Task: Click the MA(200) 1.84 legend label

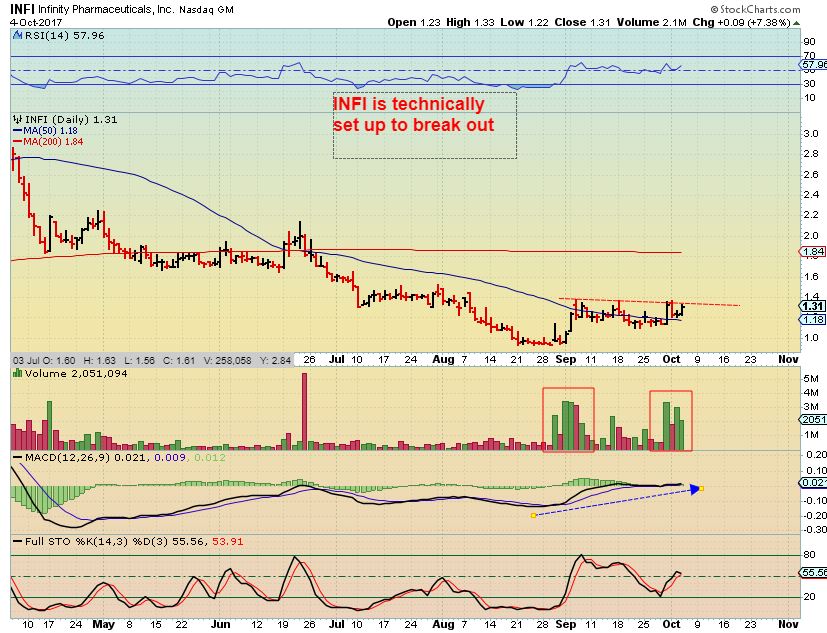Action: point(53,142)
